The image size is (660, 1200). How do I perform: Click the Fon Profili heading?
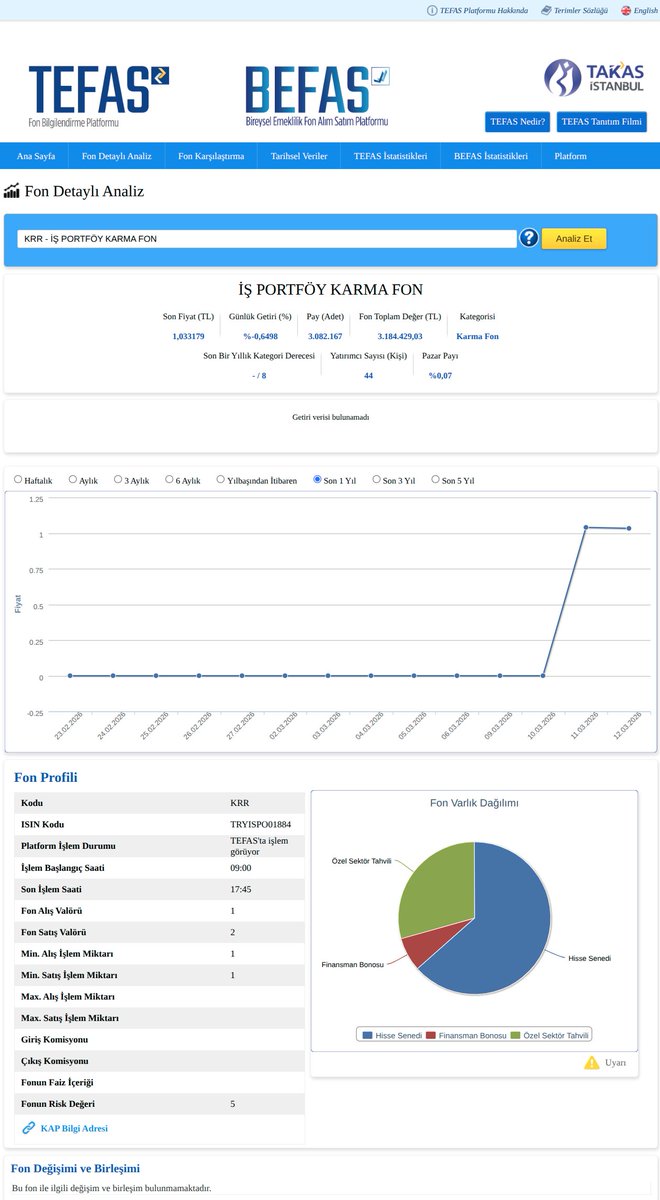click(x=46, y=777)
